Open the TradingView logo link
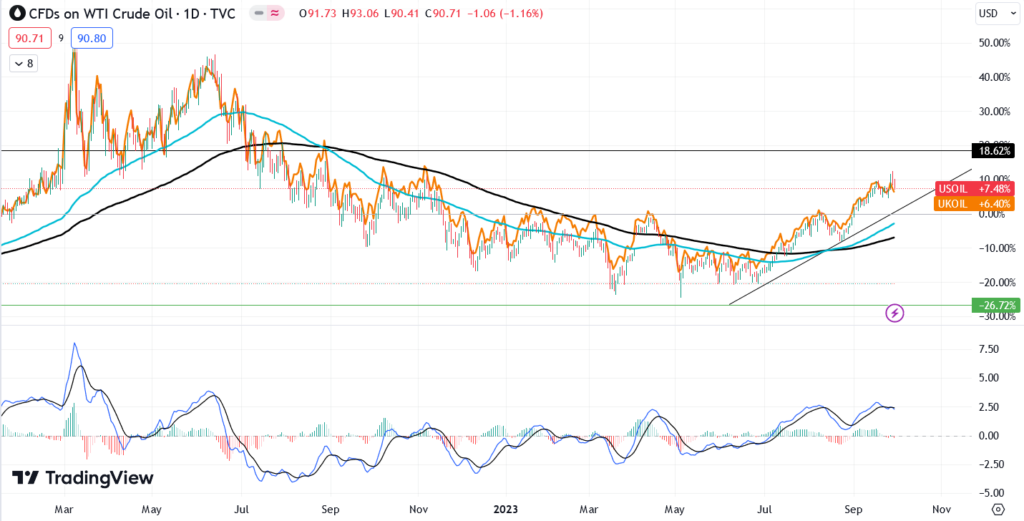The height and width of the screenshot is (521, 1024). click(82, 478)
